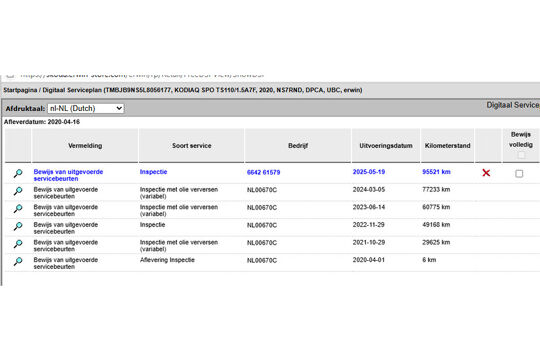
Task: Click the blue Inspectie link
Action: (153, 172)
